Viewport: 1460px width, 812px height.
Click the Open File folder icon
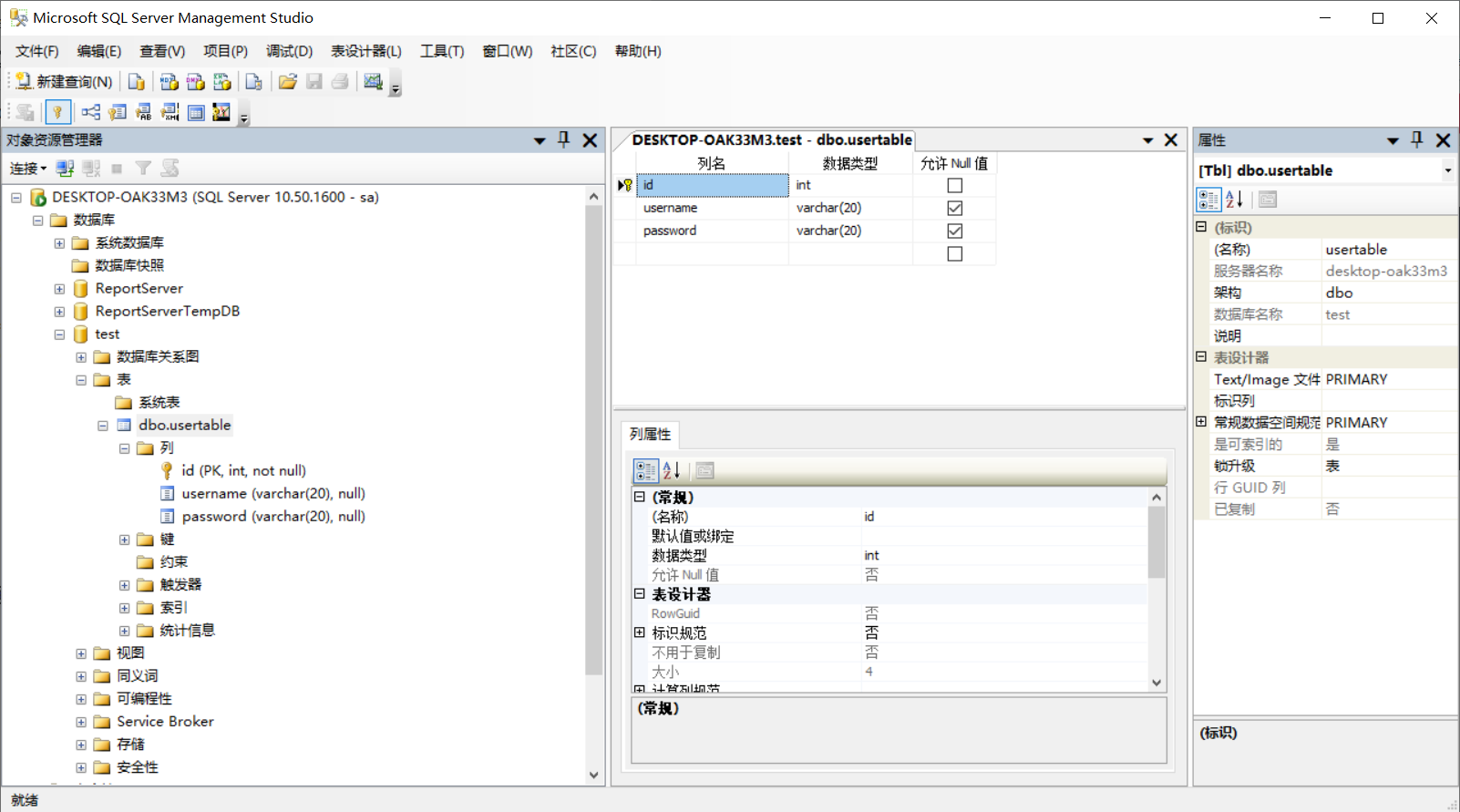[x=288, y=82]
